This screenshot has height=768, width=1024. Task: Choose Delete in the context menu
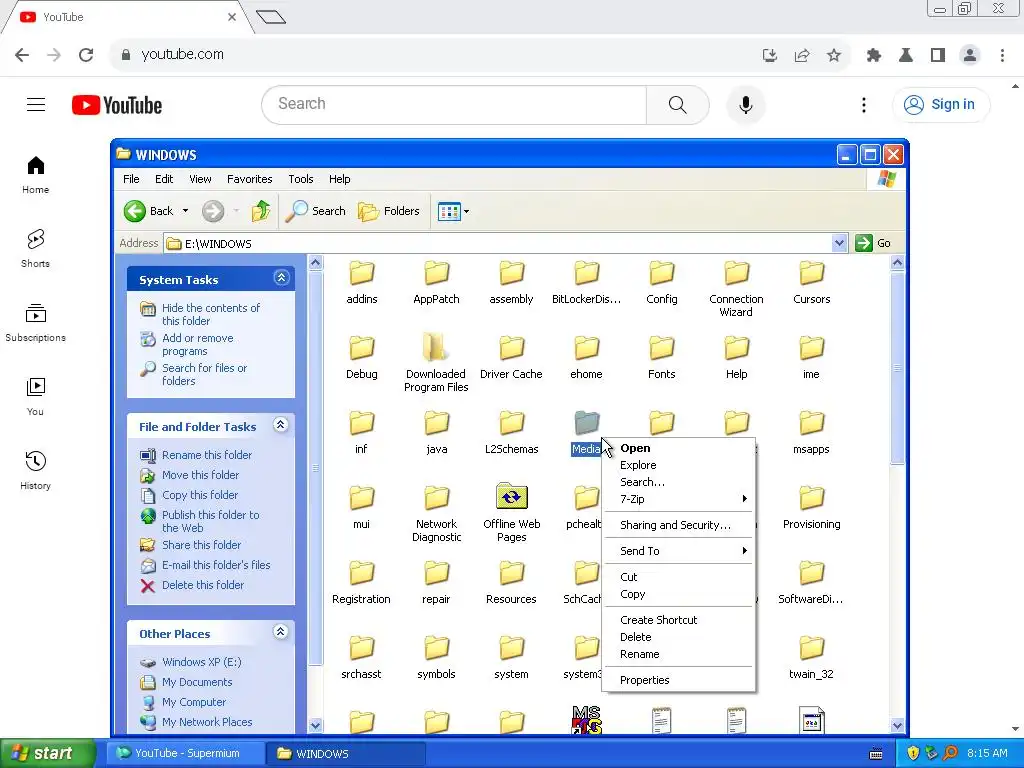(x=678, y=637)
